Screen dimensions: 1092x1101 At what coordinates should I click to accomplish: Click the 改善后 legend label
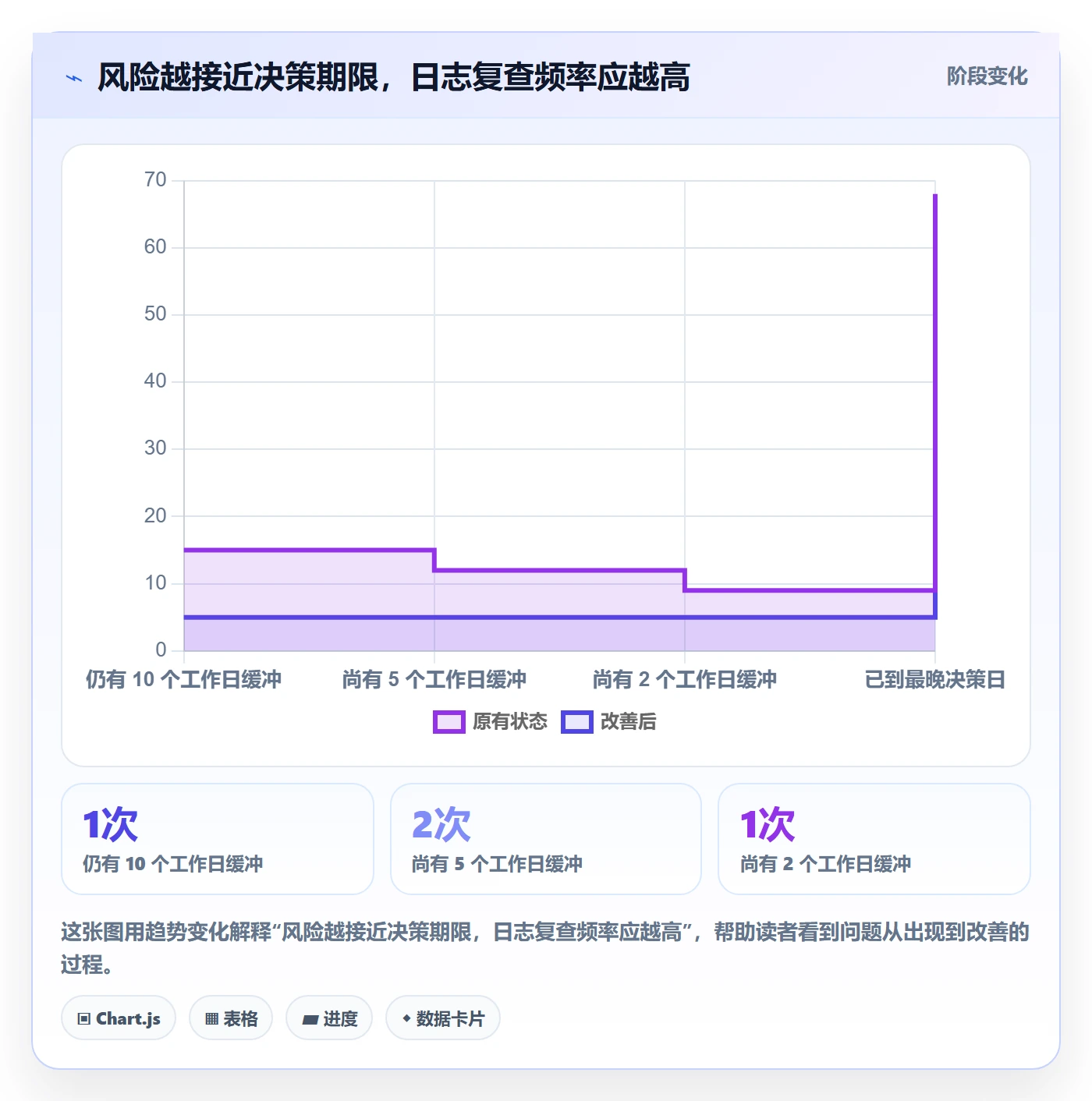click(629, 722)
